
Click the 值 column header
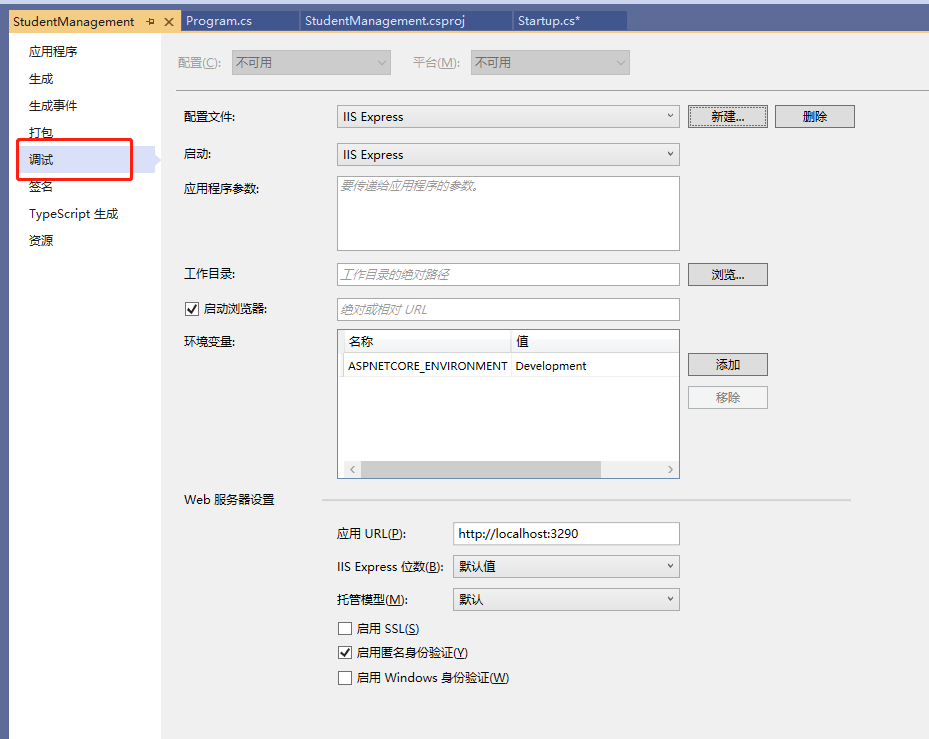pos(595,341)
